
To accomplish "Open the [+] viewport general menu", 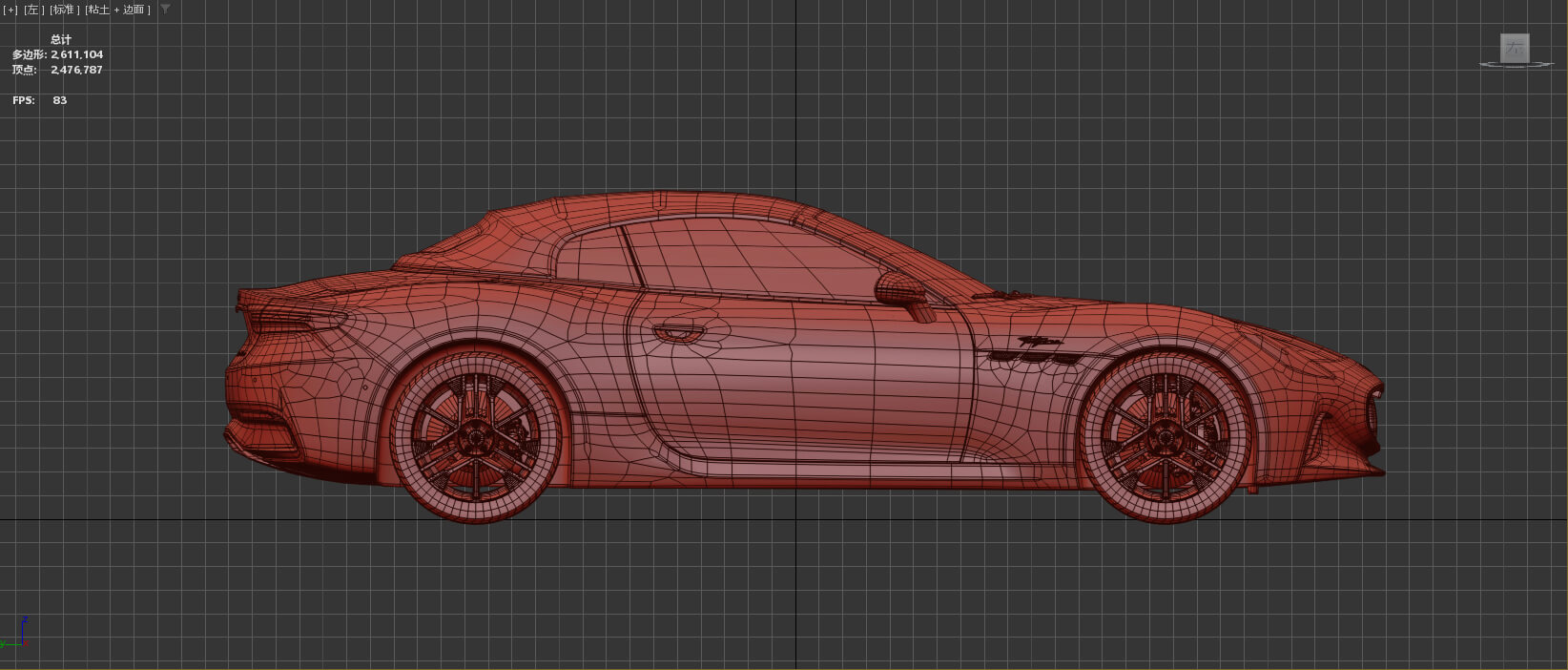I will [10, 10].
